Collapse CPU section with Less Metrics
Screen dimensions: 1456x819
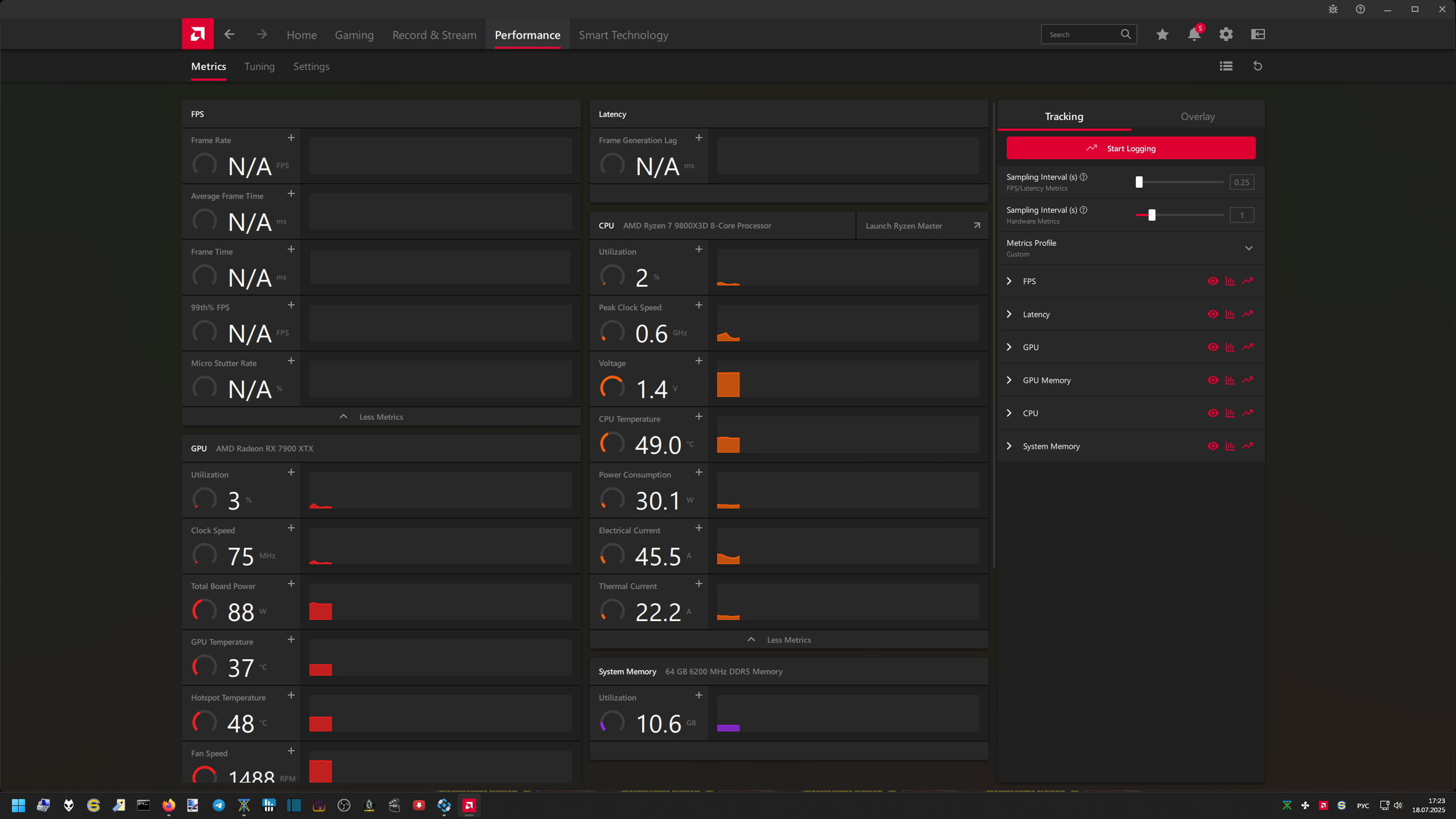point(788,640)
